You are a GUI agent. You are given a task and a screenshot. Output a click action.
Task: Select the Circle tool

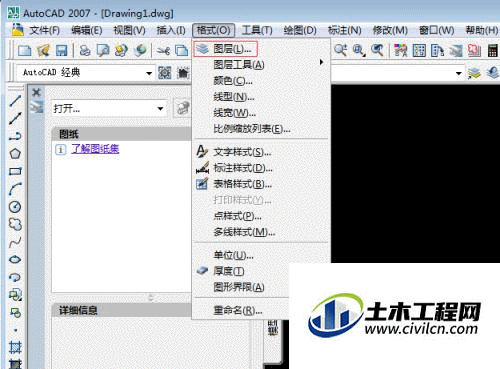[x=15, y=207]
